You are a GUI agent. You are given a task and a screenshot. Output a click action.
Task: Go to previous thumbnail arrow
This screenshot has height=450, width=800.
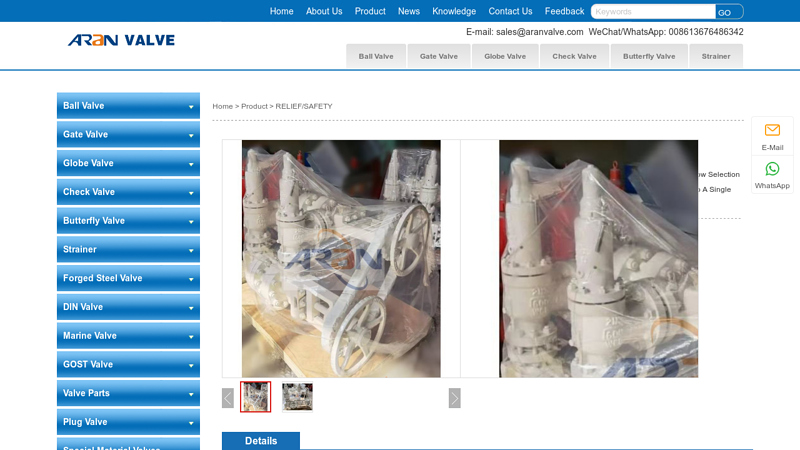coord(228,398)
